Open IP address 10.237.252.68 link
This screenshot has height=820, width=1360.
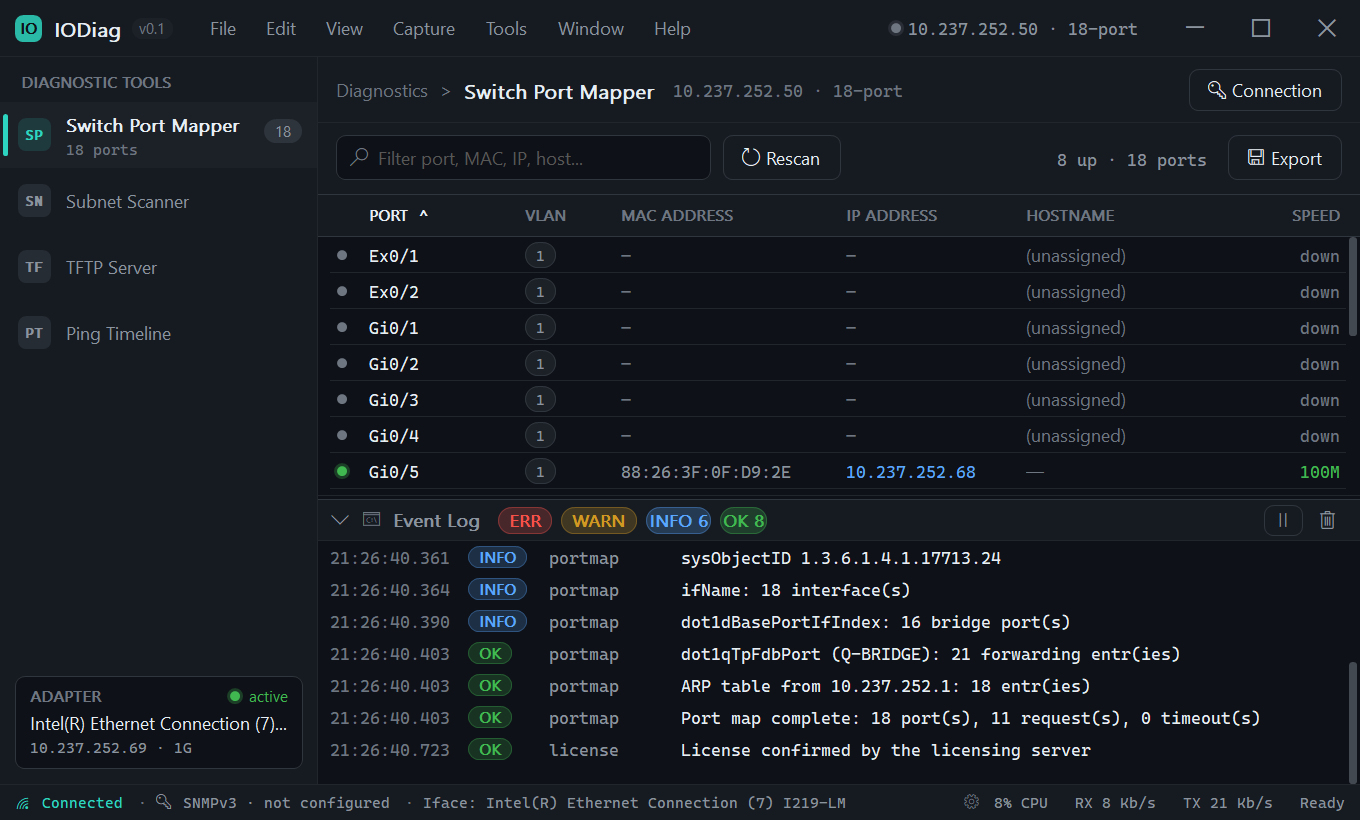pyautogui.click(x=911, y=471)
